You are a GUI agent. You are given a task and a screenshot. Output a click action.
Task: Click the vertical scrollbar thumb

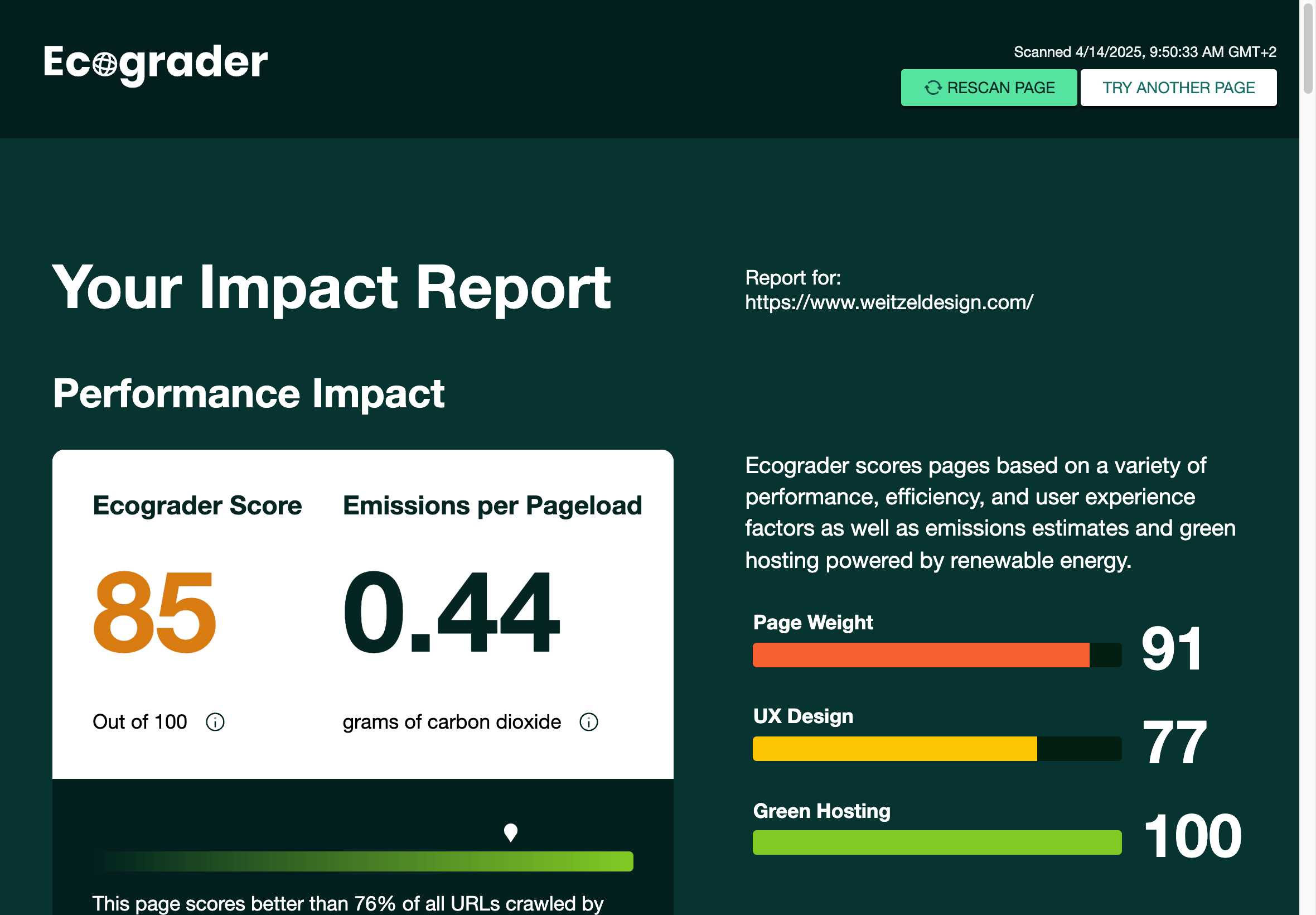tap(1308, 49)
